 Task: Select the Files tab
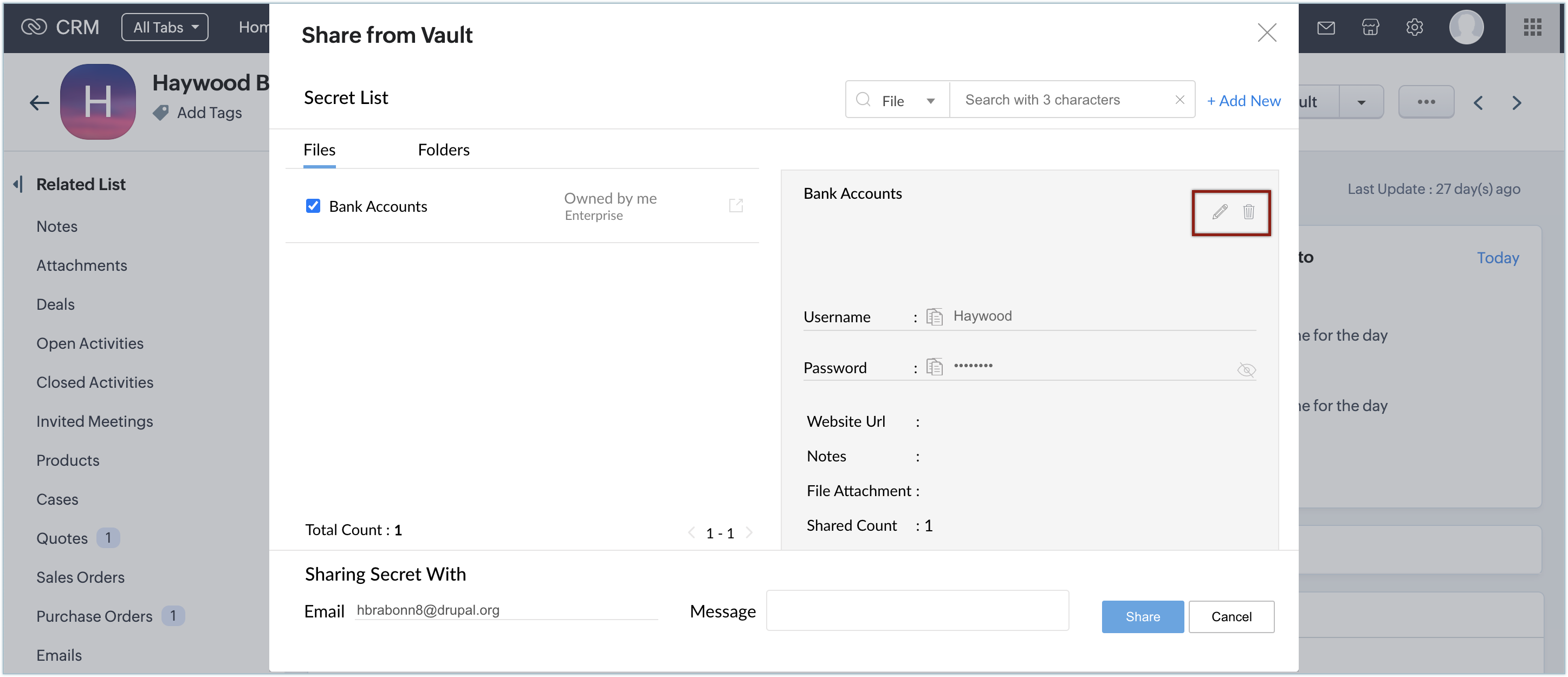(x=319, y=149)
